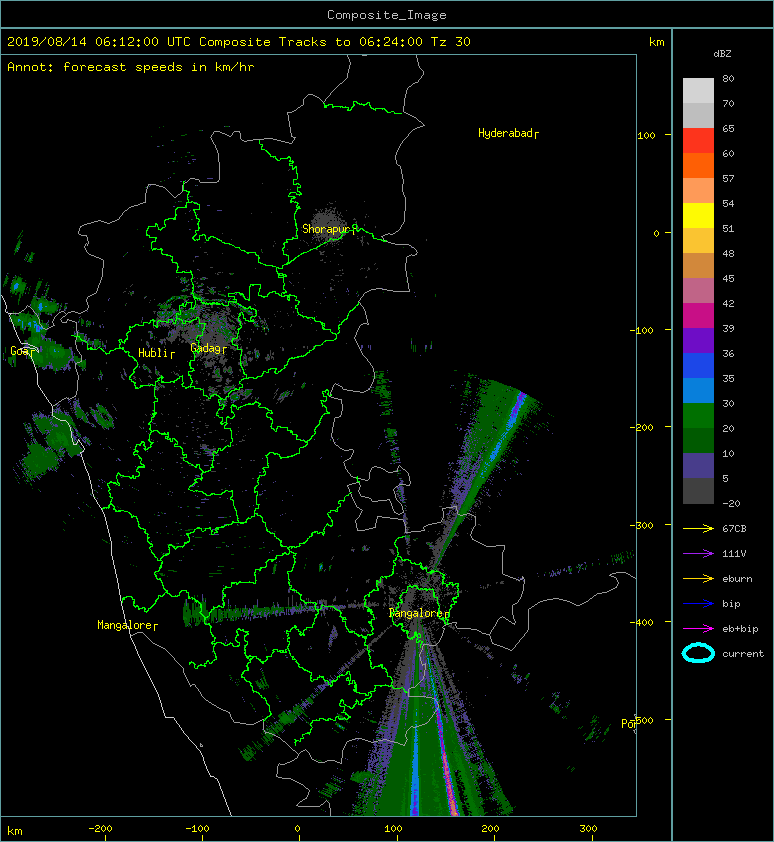Click the magenta eb+bip arrow icon

[x=698, y=628]
